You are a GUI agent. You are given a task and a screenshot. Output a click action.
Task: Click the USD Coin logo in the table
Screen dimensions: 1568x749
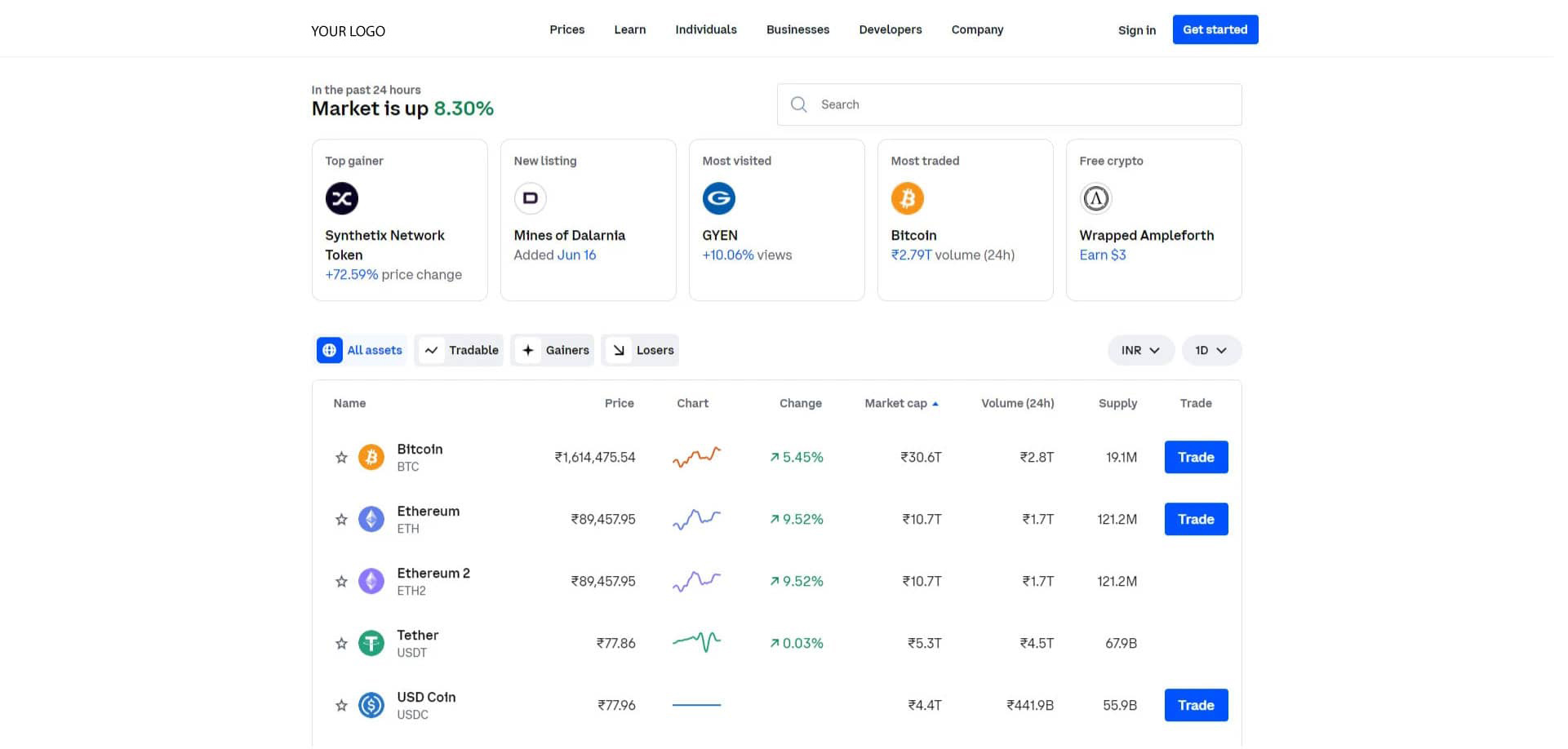coord(371,705)
